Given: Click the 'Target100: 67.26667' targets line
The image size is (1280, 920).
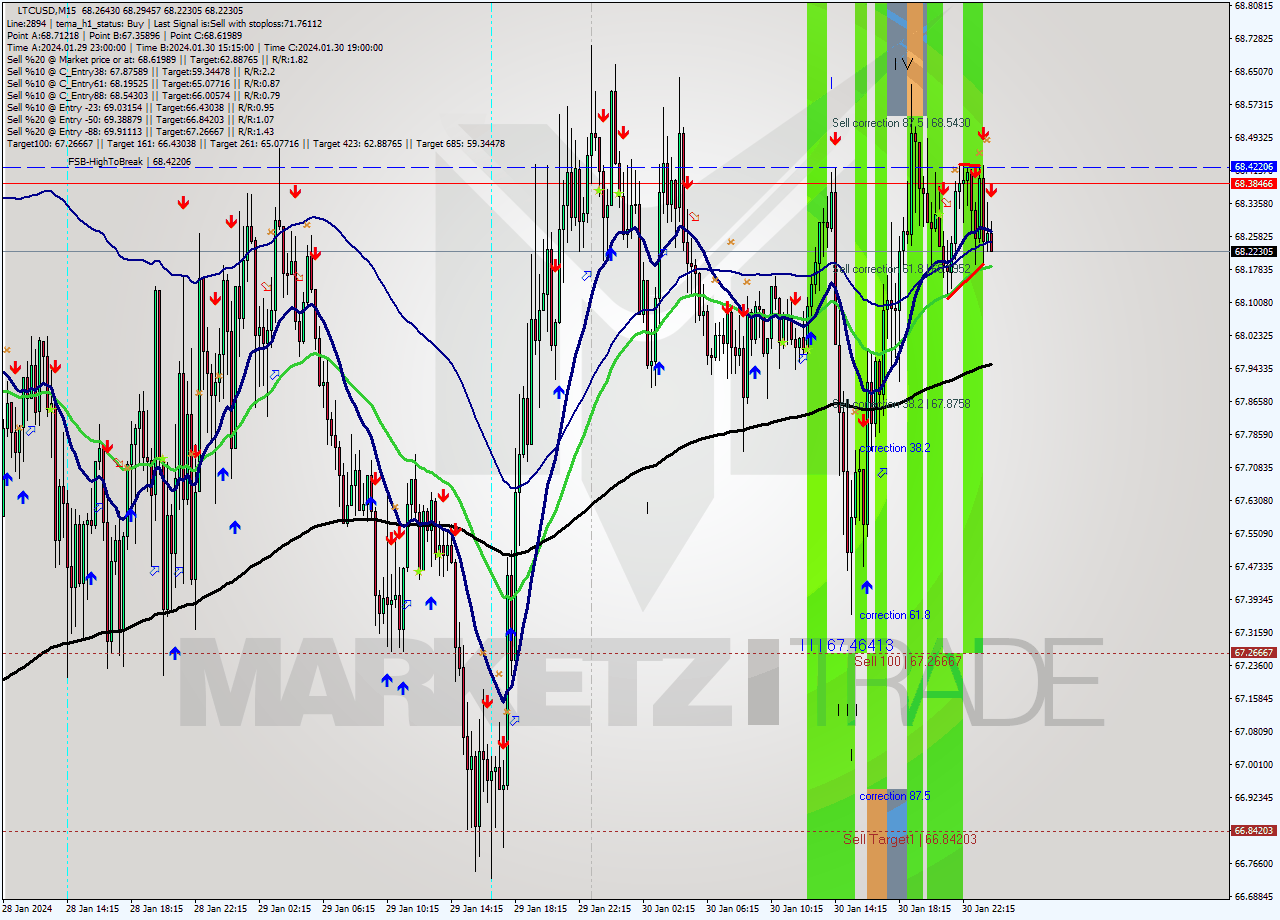Looking at the screenshot, I should [255, 144].
